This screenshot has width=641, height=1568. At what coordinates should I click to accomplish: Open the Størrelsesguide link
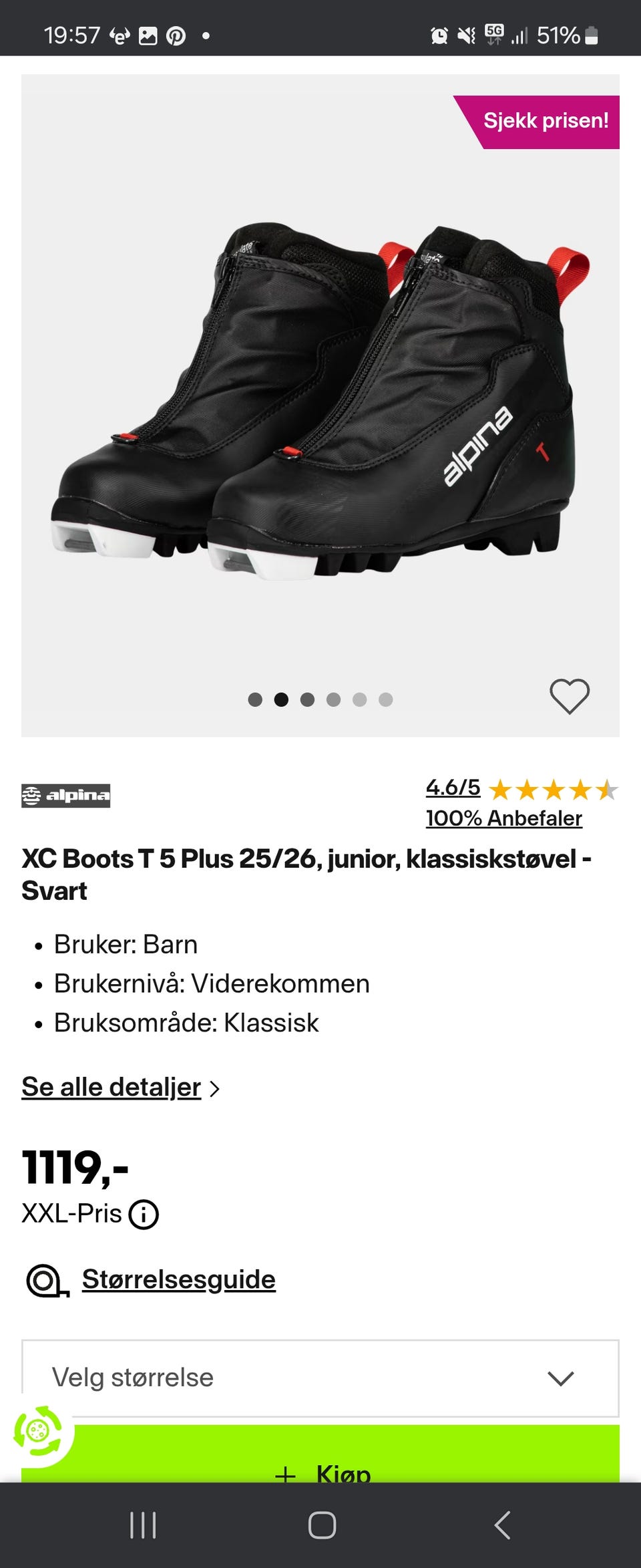coord(178,1279)
